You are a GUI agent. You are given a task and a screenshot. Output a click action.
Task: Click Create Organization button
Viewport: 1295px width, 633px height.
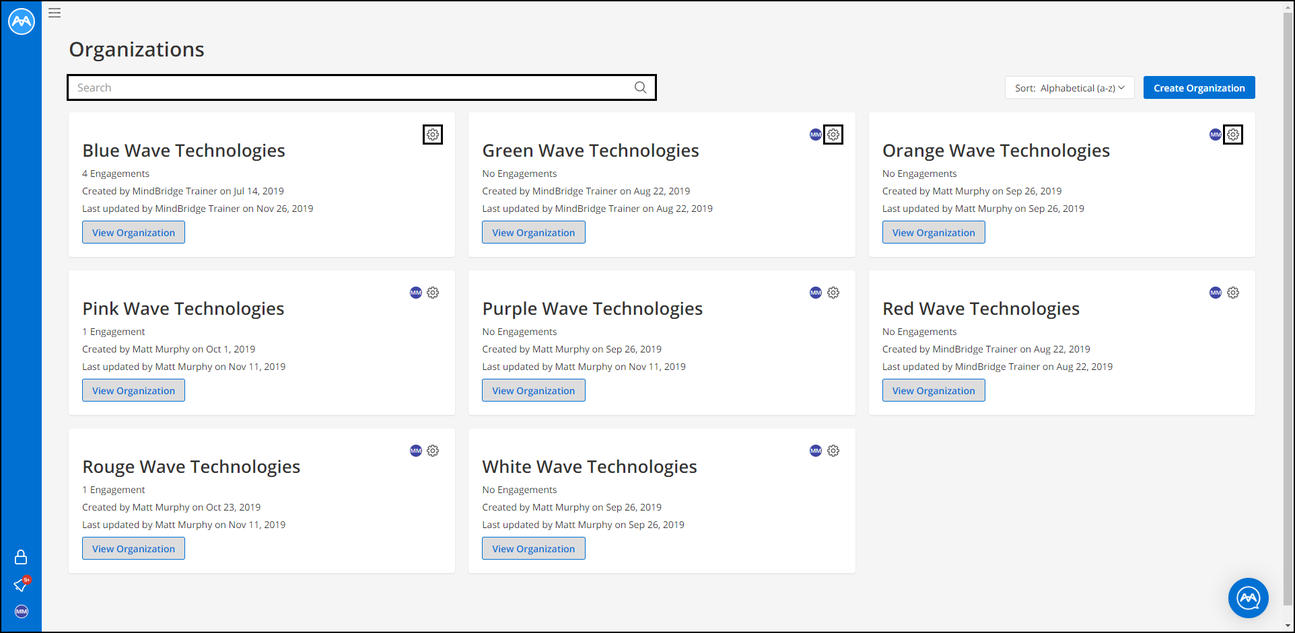pos(1199,88)
